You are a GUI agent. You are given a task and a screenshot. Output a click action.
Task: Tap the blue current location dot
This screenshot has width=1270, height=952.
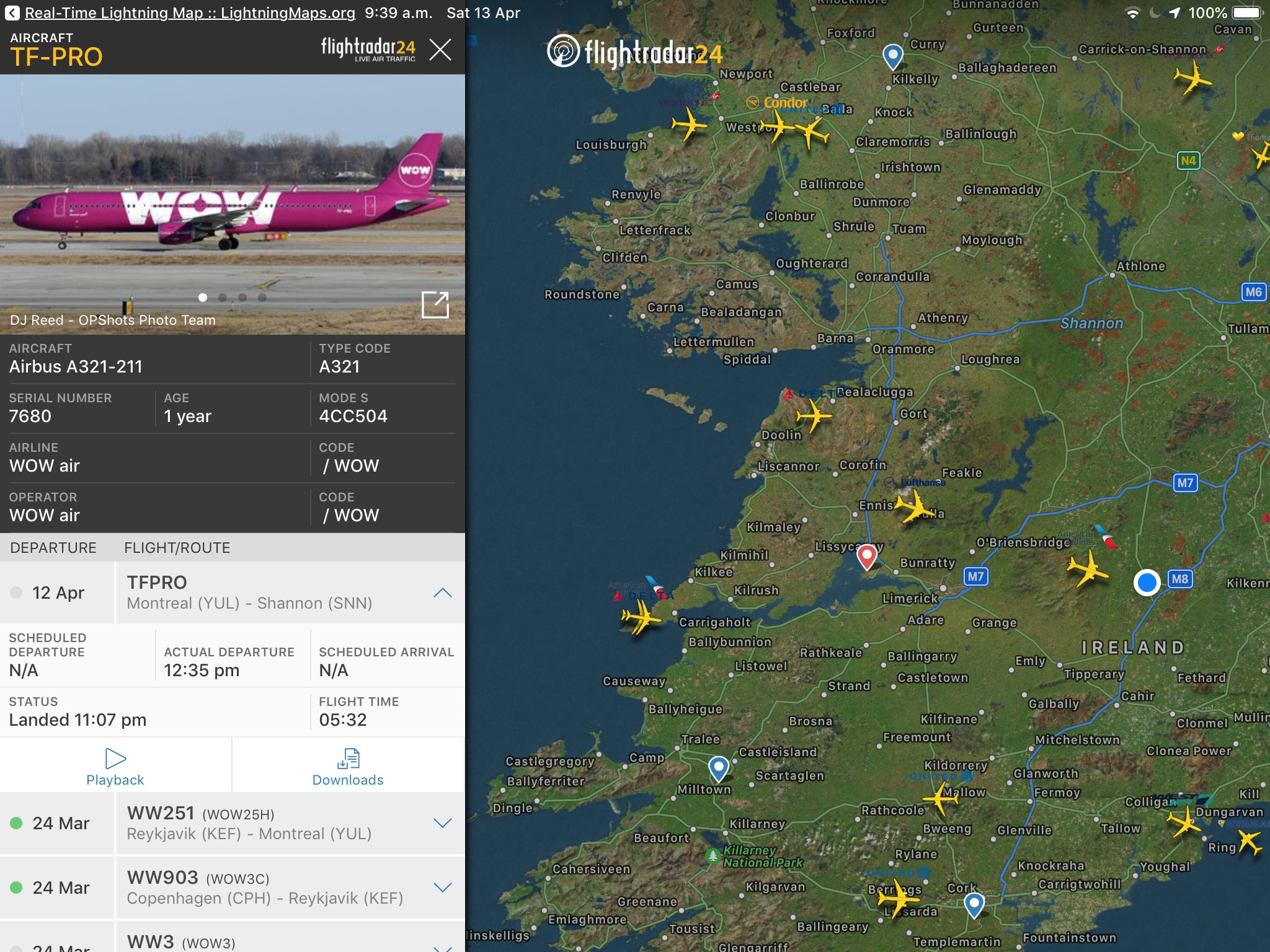[1147, 583]
